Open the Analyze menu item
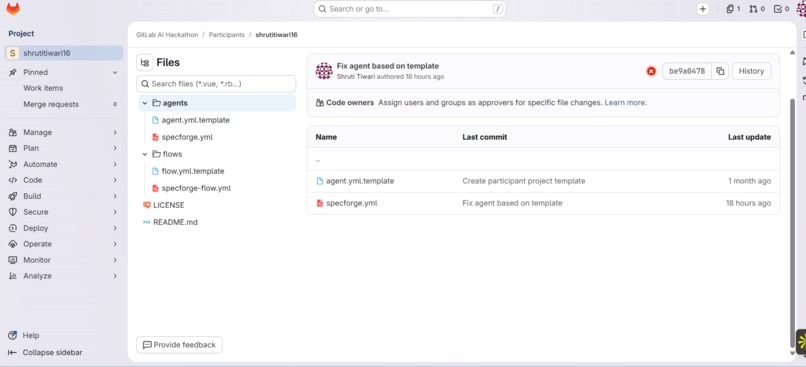This screenshot has width=806, height=367. [x=64, y=276]
